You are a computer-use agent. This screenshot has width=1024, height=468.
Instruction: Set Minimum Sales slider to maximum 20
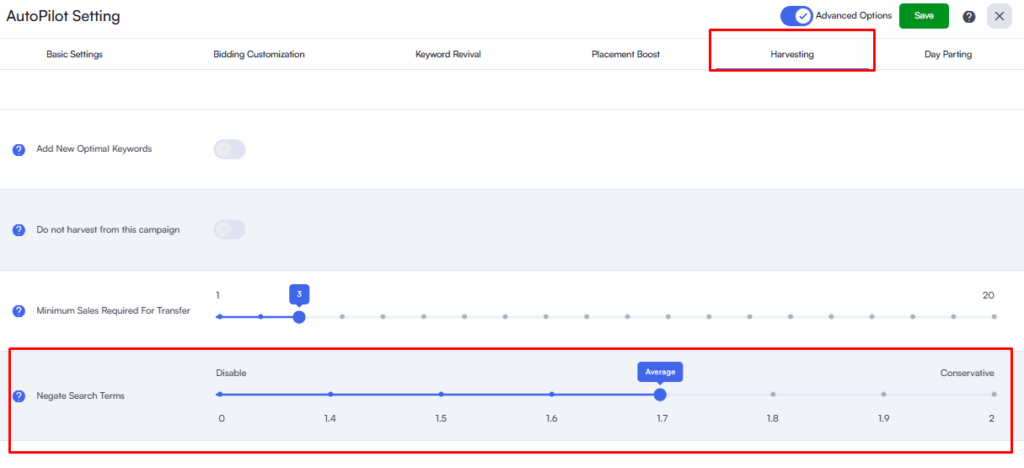coord(993,317)
